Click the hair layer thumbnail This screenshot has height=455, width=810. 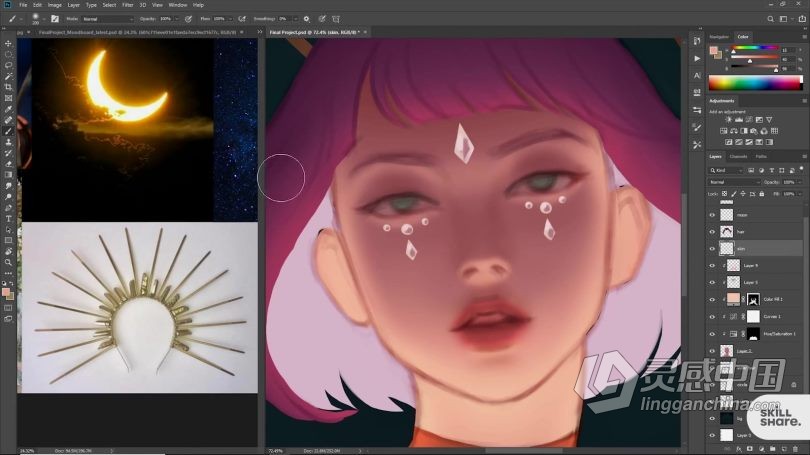pyautogui.click(x=727, y=232)
